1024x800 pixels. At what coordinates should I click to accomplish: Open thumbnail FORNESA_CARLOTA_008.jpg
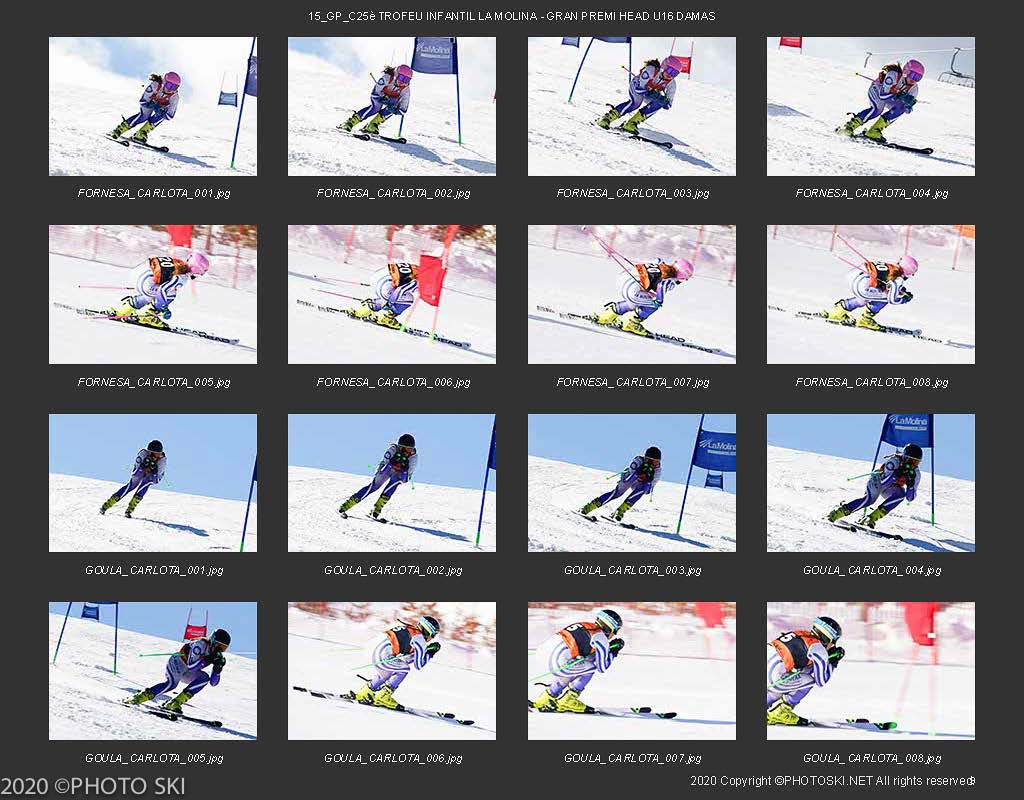[x=871, y=295]
